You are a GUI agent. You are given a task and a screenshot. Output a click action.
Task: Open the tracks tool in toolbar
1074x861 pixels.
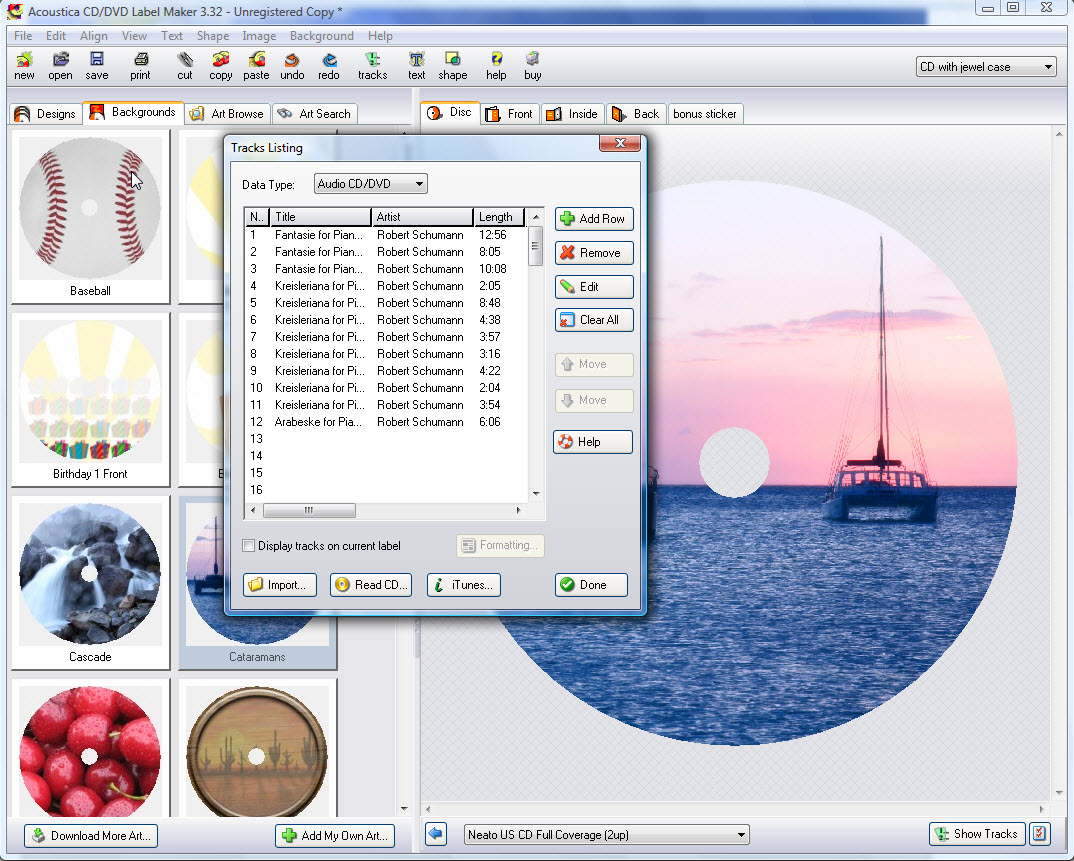tap(373, 66)
